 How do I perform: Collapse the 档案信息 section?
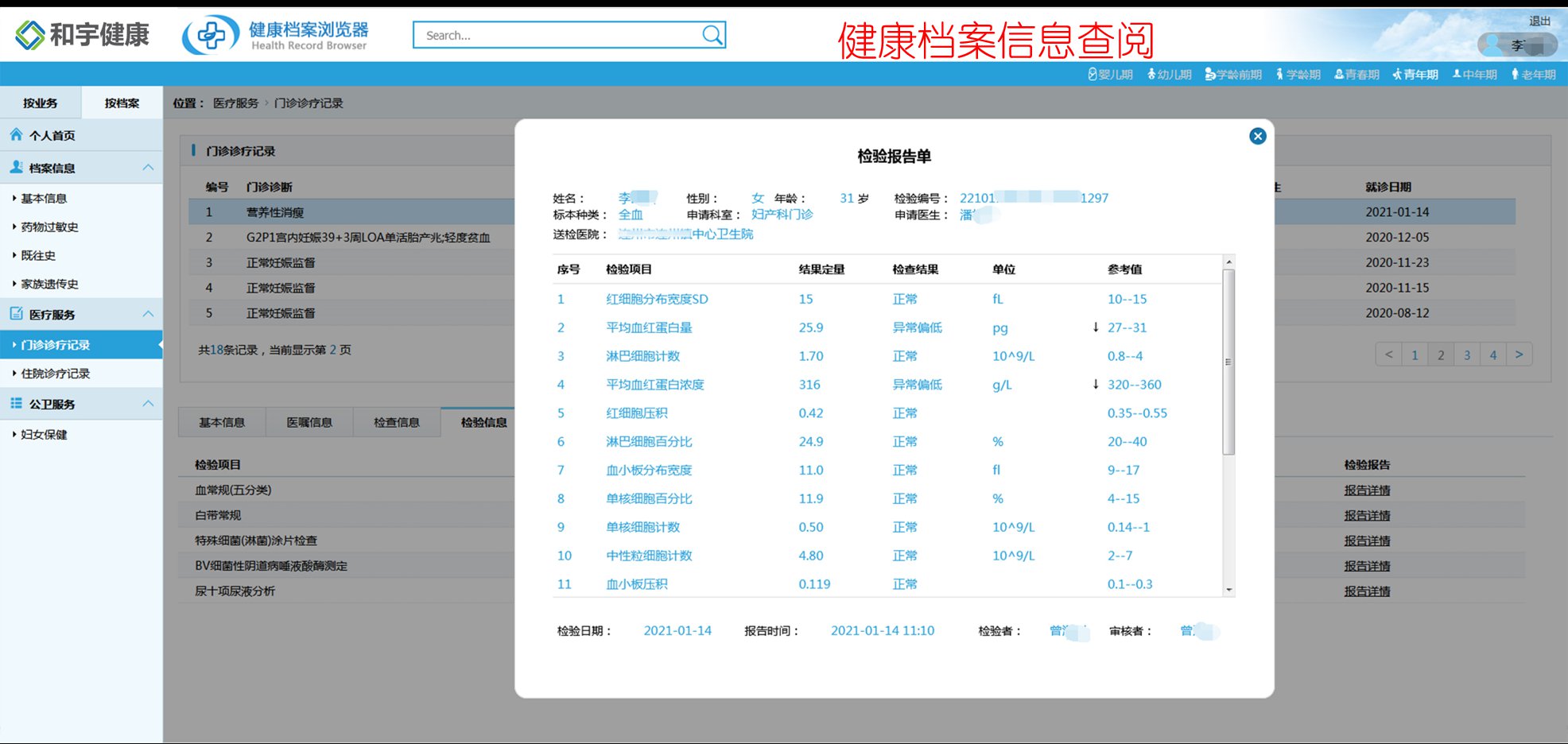[147, 167]
